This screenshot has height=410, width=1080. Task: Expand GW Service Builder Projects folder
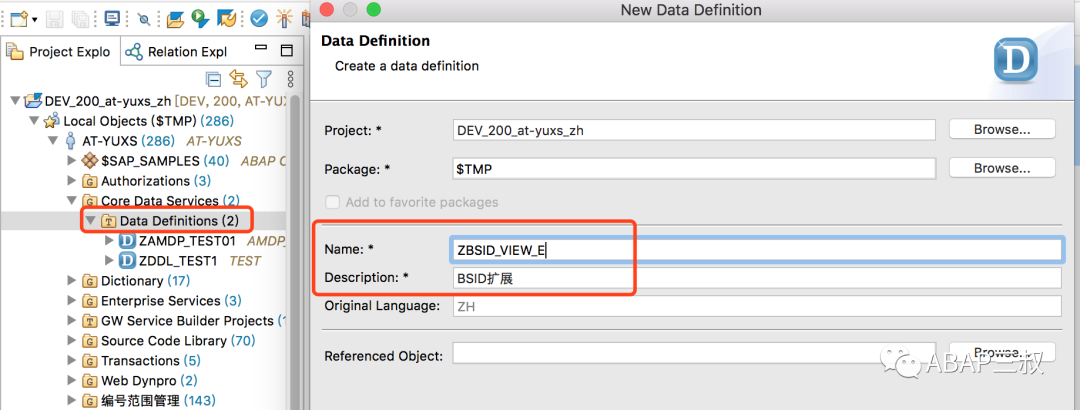pyautogui.click(x=72, y=320)
